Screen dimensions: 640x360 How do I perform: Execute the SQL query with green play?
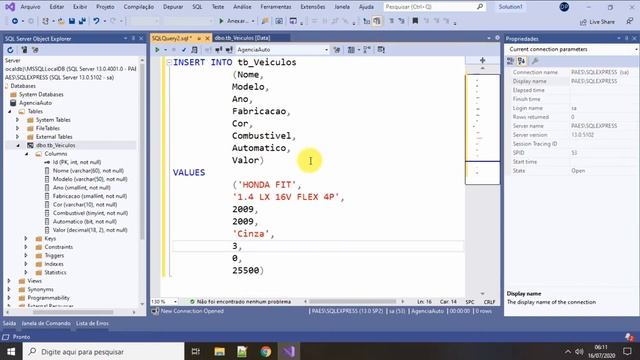pos(157,50)
